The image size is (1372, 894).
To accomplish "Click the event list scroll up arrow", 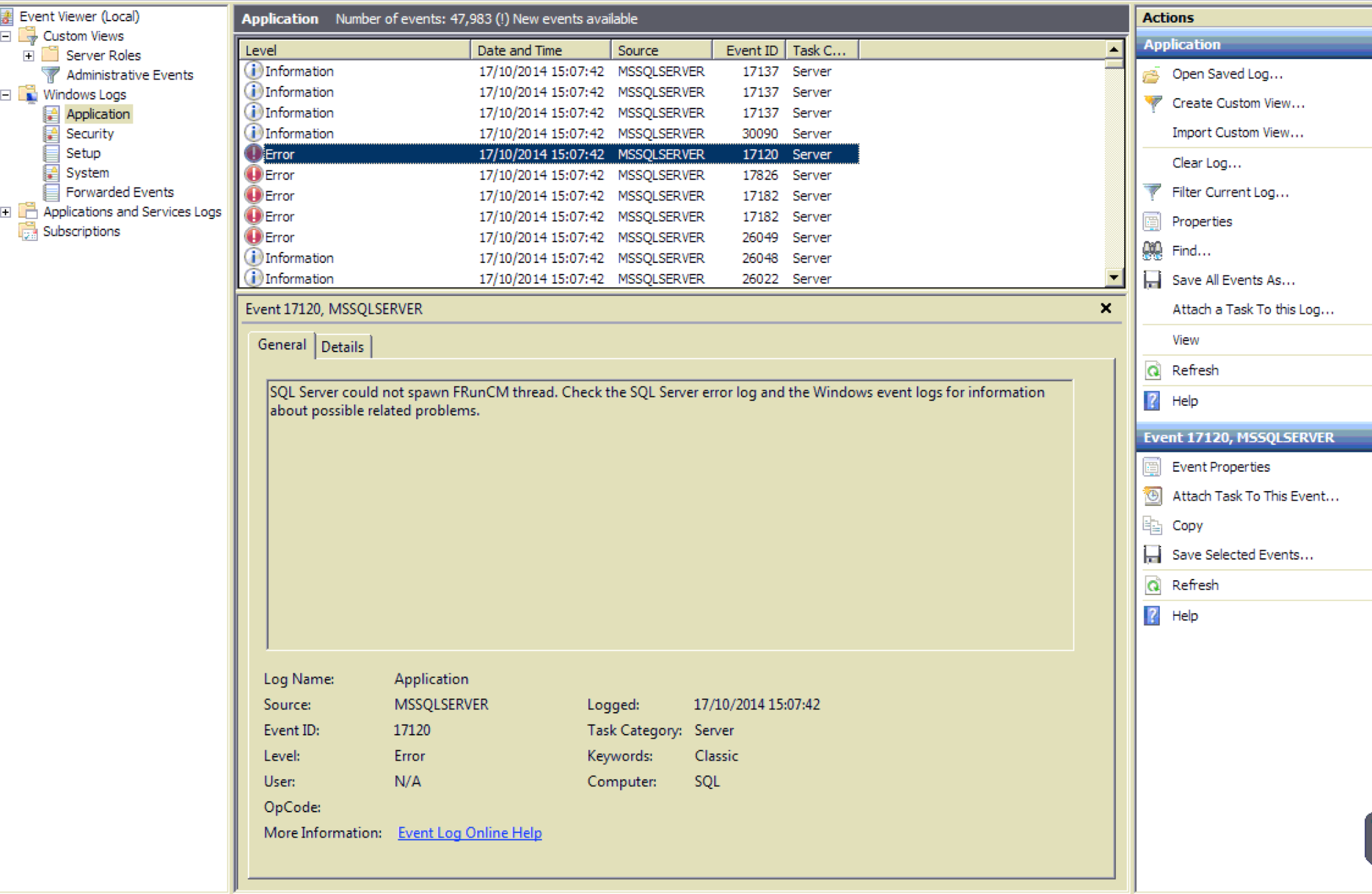I will [1113, 49].
